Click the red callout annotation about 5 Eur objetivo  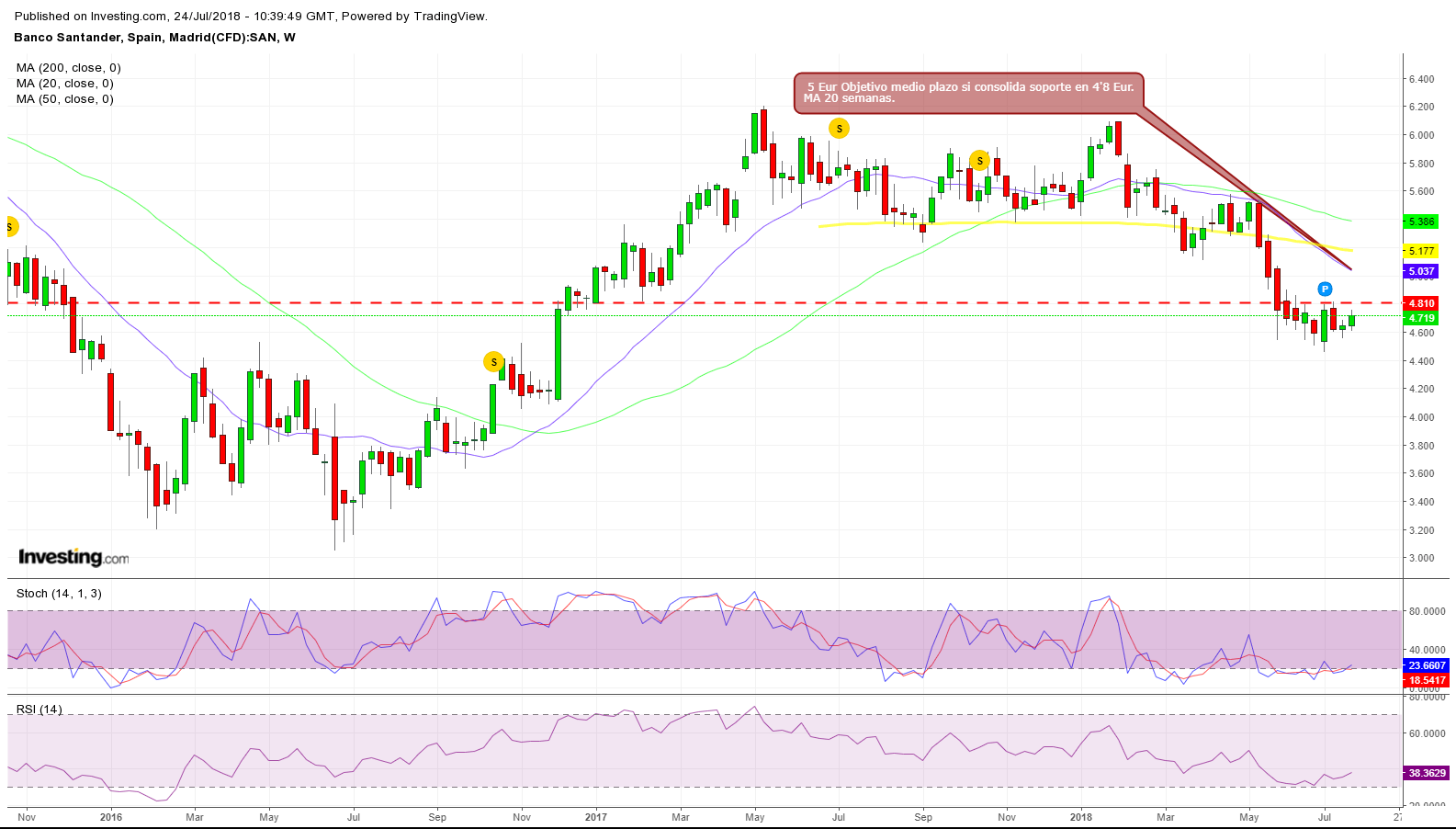[968, 93]
